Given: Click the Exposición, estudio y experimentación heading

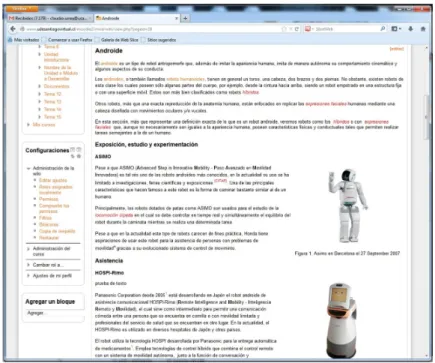Looking at the screenshot, I should pos(146,145).
